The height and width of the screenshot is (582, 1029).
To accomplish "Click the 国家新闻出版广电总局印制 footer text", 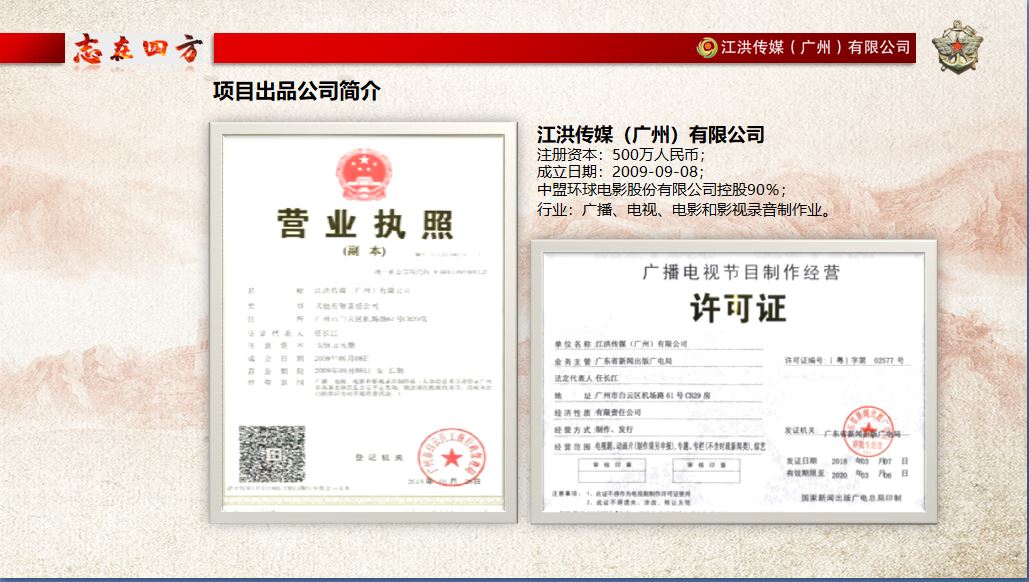I will coord(852,498).
